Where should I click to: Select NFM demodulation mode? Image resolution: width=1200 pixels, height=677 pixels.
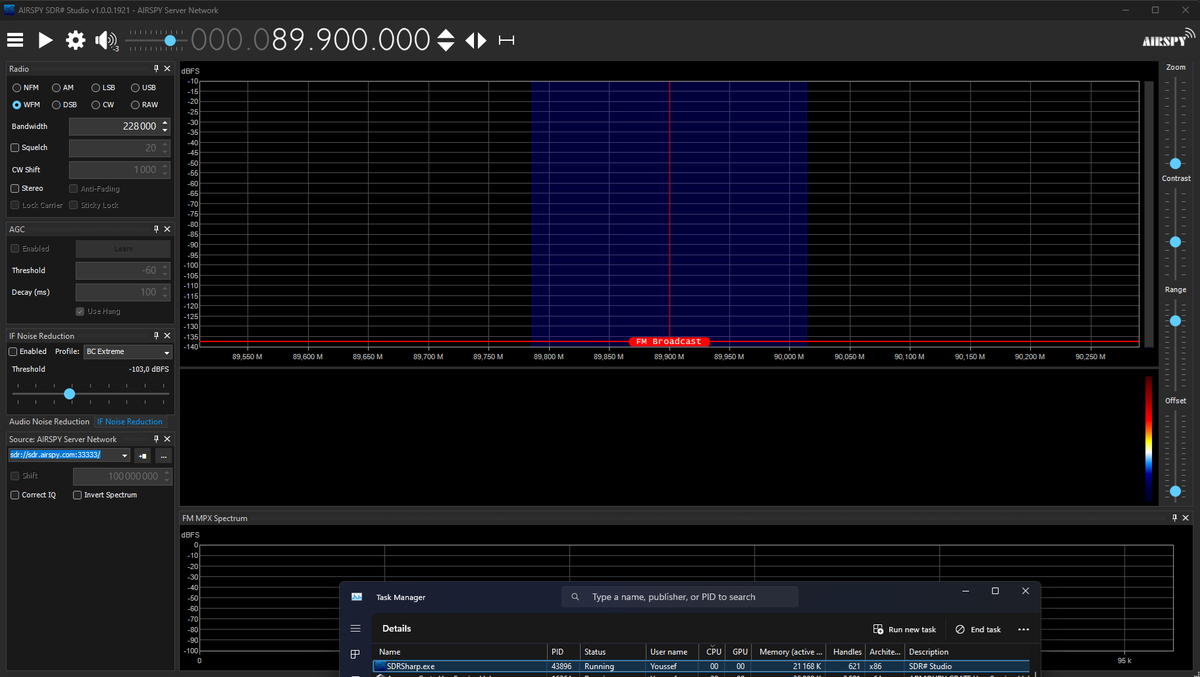pyautogui.click(x=25, y=88)
